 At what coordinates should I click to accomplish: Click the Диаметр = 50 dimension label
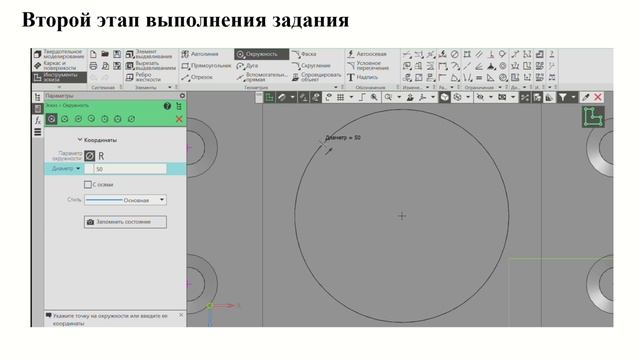pyautogui.click(x=342, y=138)
